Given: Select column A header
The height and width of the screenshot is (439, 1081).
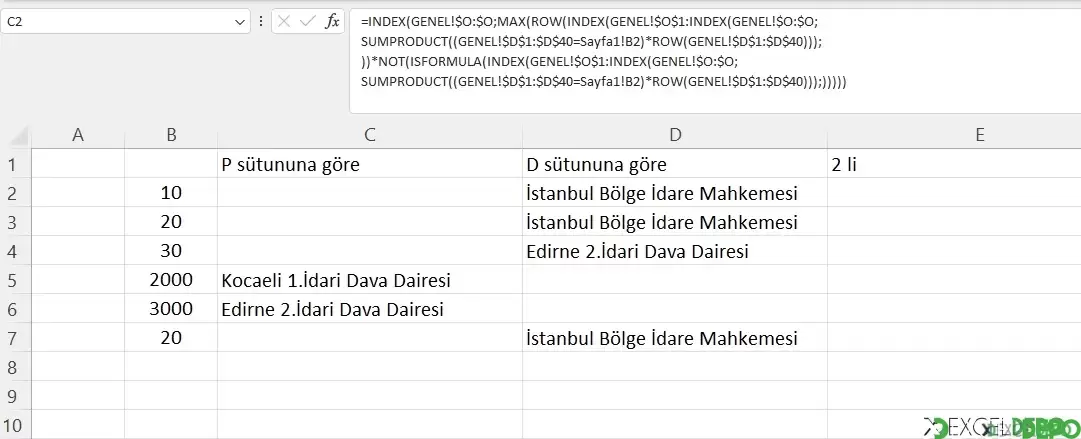Looking at the screenshot, I should pos(78,135).
